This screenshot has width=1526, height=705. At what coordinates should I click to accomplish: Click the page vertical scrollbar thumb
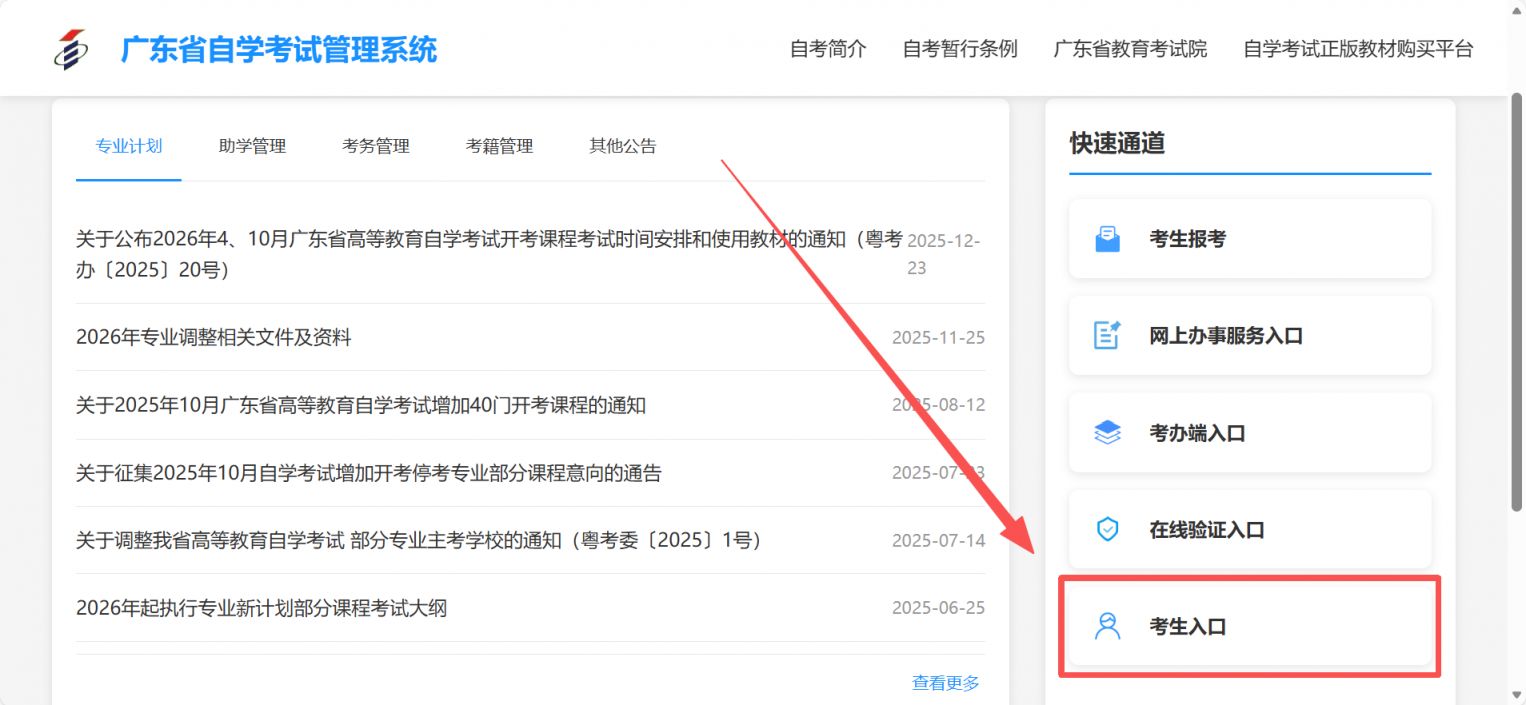[x=1516, y=304]
